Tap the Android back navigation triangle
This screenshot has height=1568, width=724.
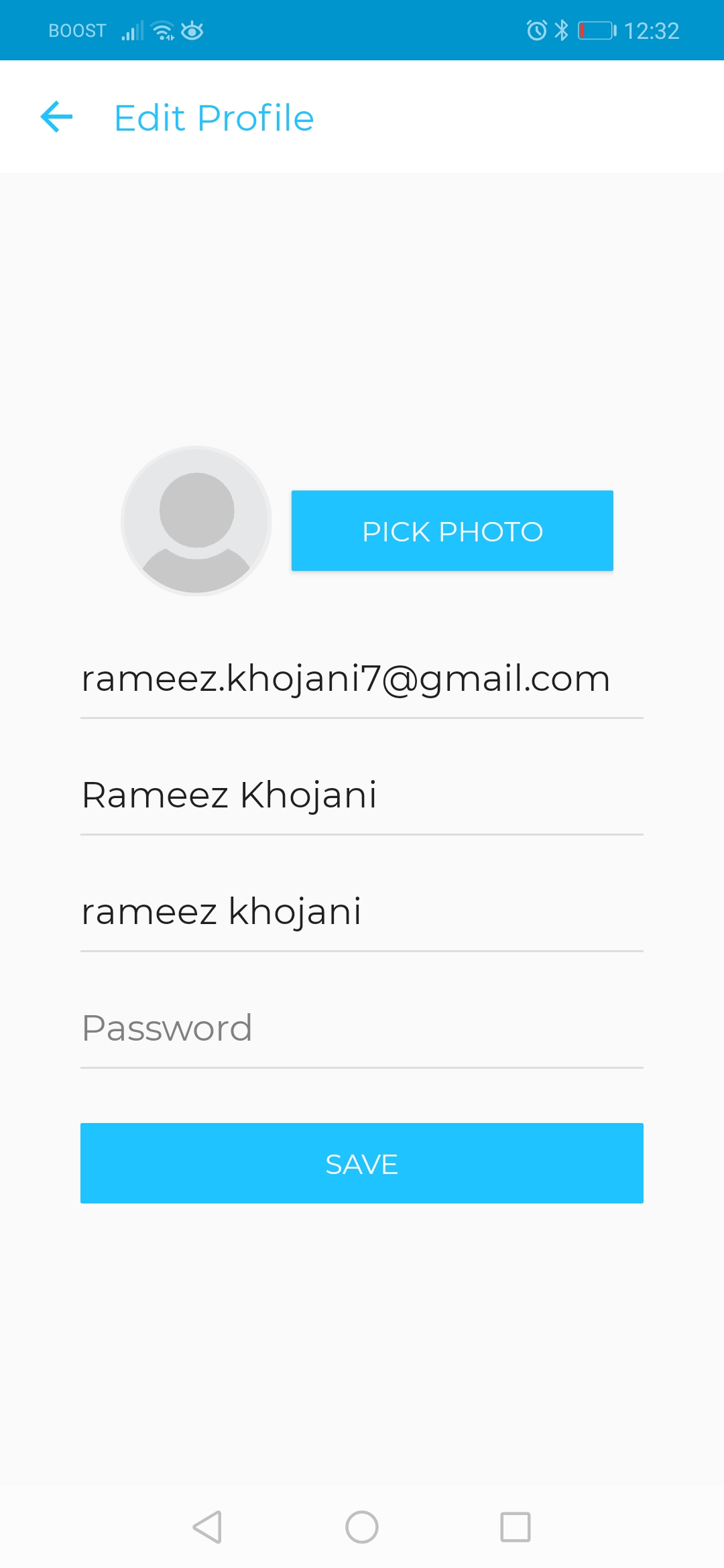click(x=207, y=1527)
